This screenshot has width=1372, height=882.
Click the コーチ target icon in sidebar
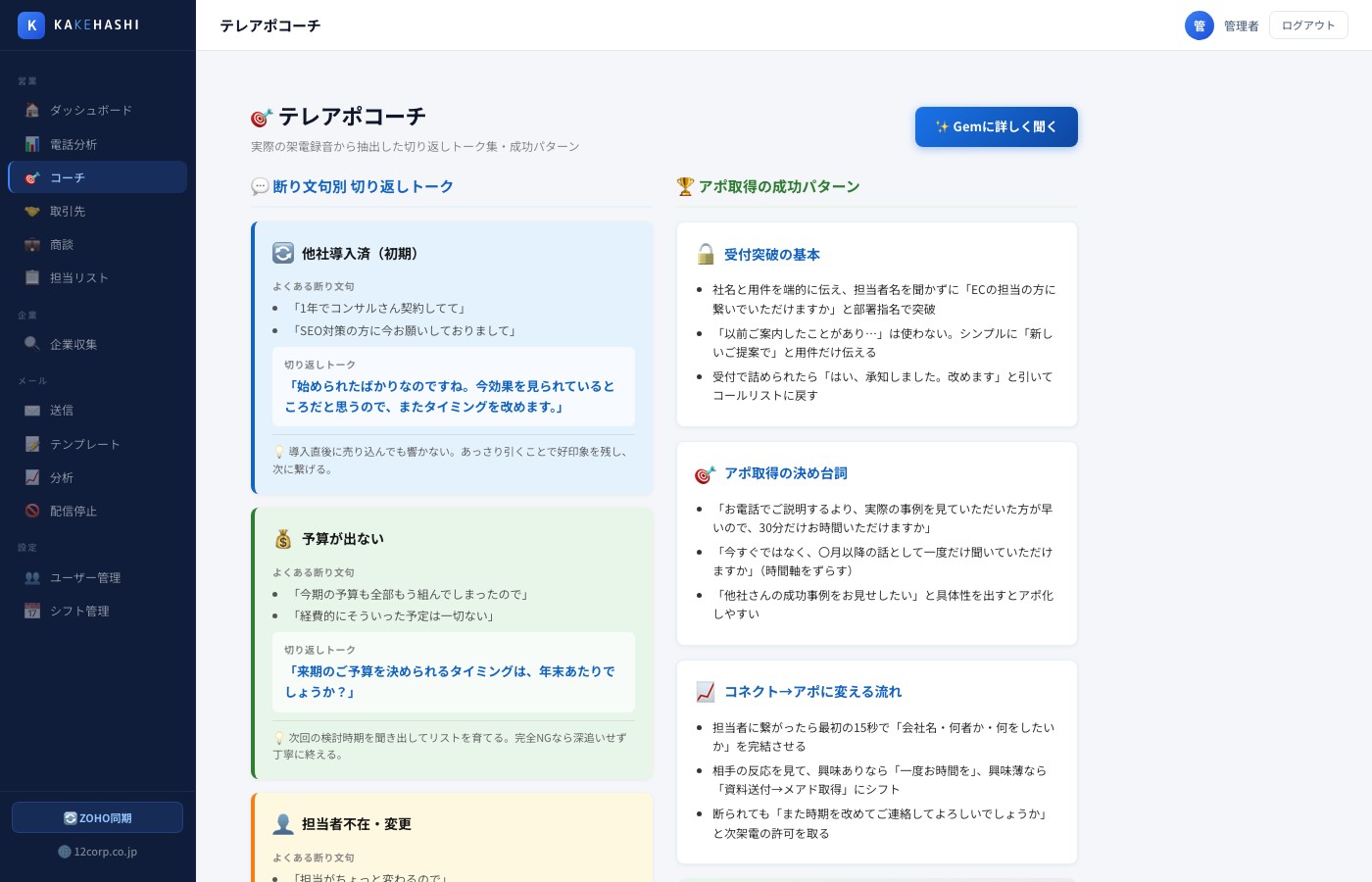point(32,177)
